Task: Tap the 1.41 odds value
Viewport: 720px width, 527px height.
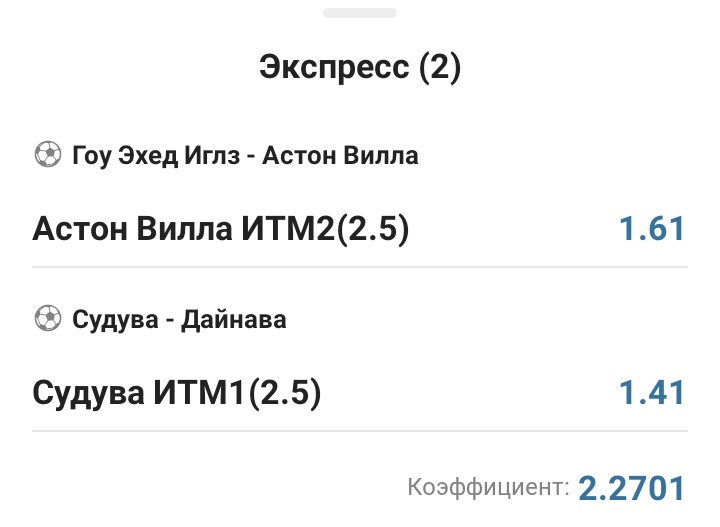Action: 651,393
